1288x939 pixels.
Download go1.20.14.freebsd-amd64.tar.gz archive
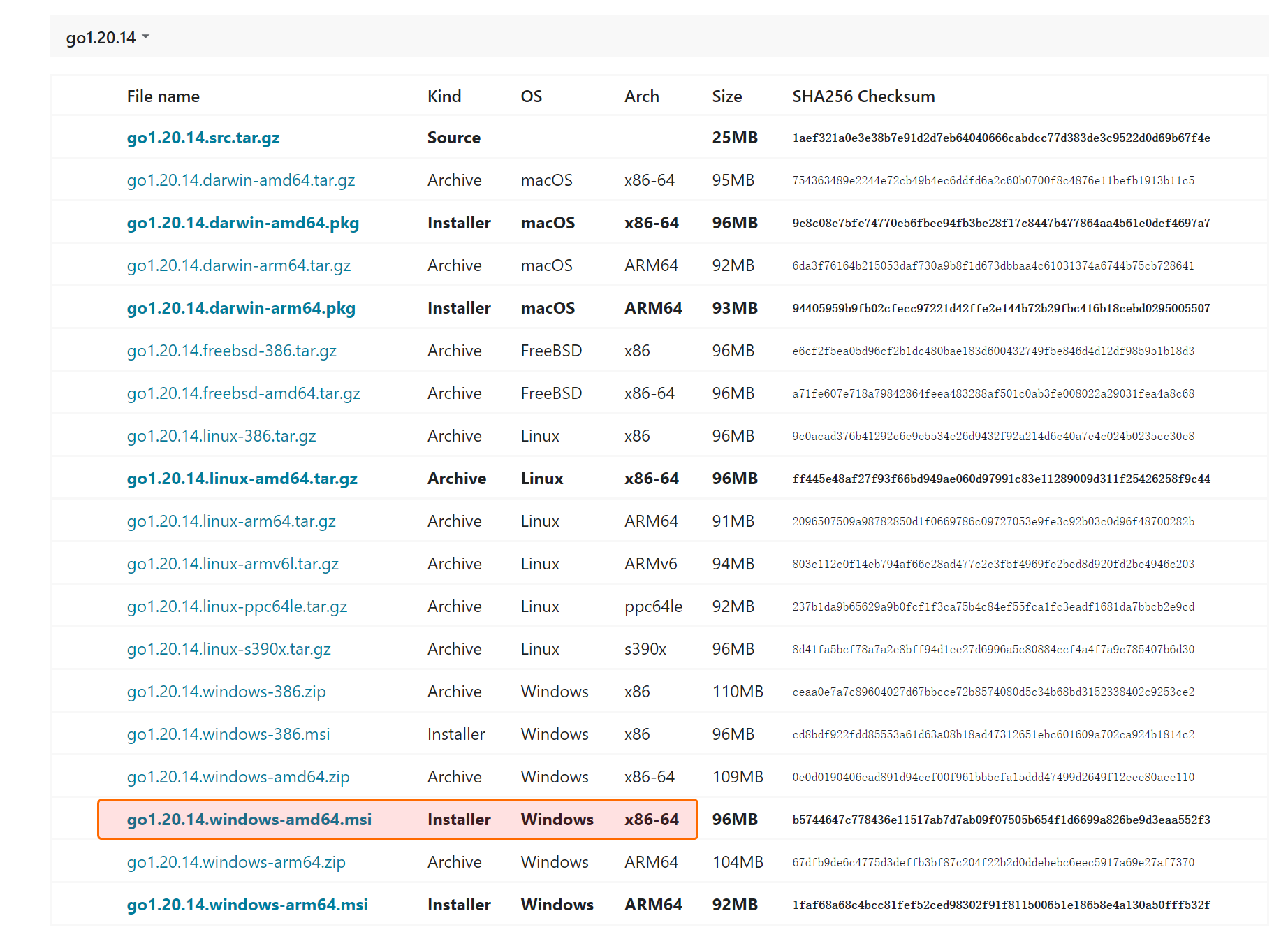pyautogui.click(x=243, y=393)
